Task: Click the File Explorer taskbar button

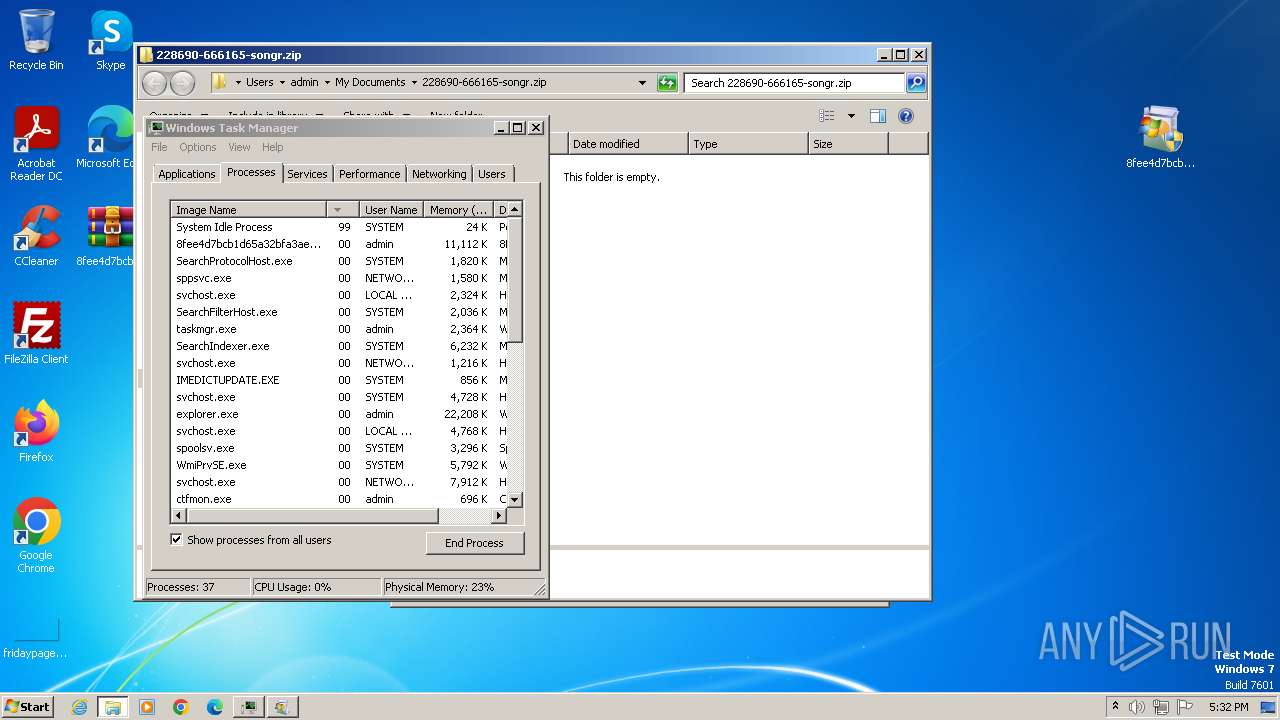Action: click(x=113, y=707)
